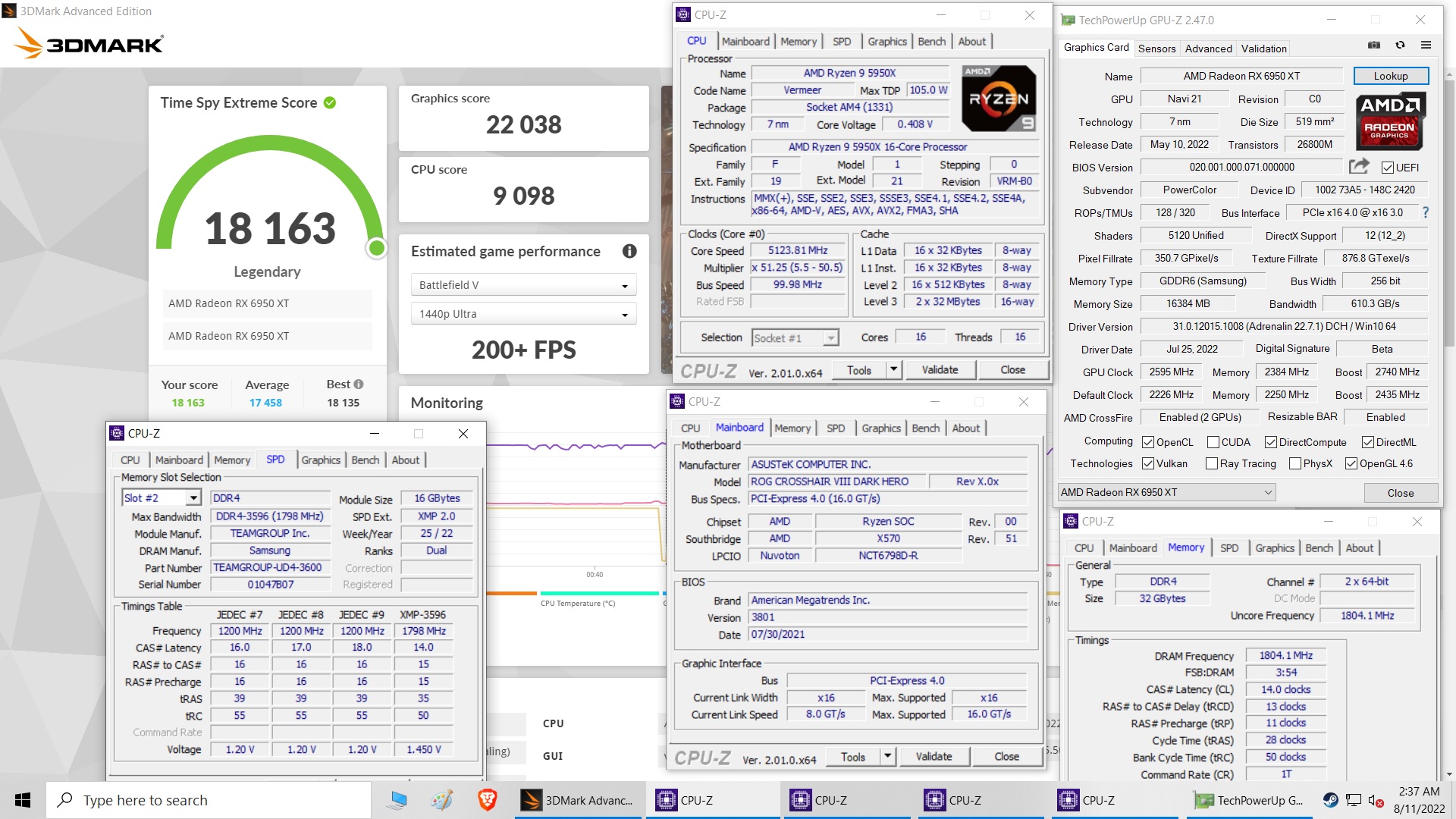Open the Bench tab in CPU-Z processor window

click(x=932, y=42)
